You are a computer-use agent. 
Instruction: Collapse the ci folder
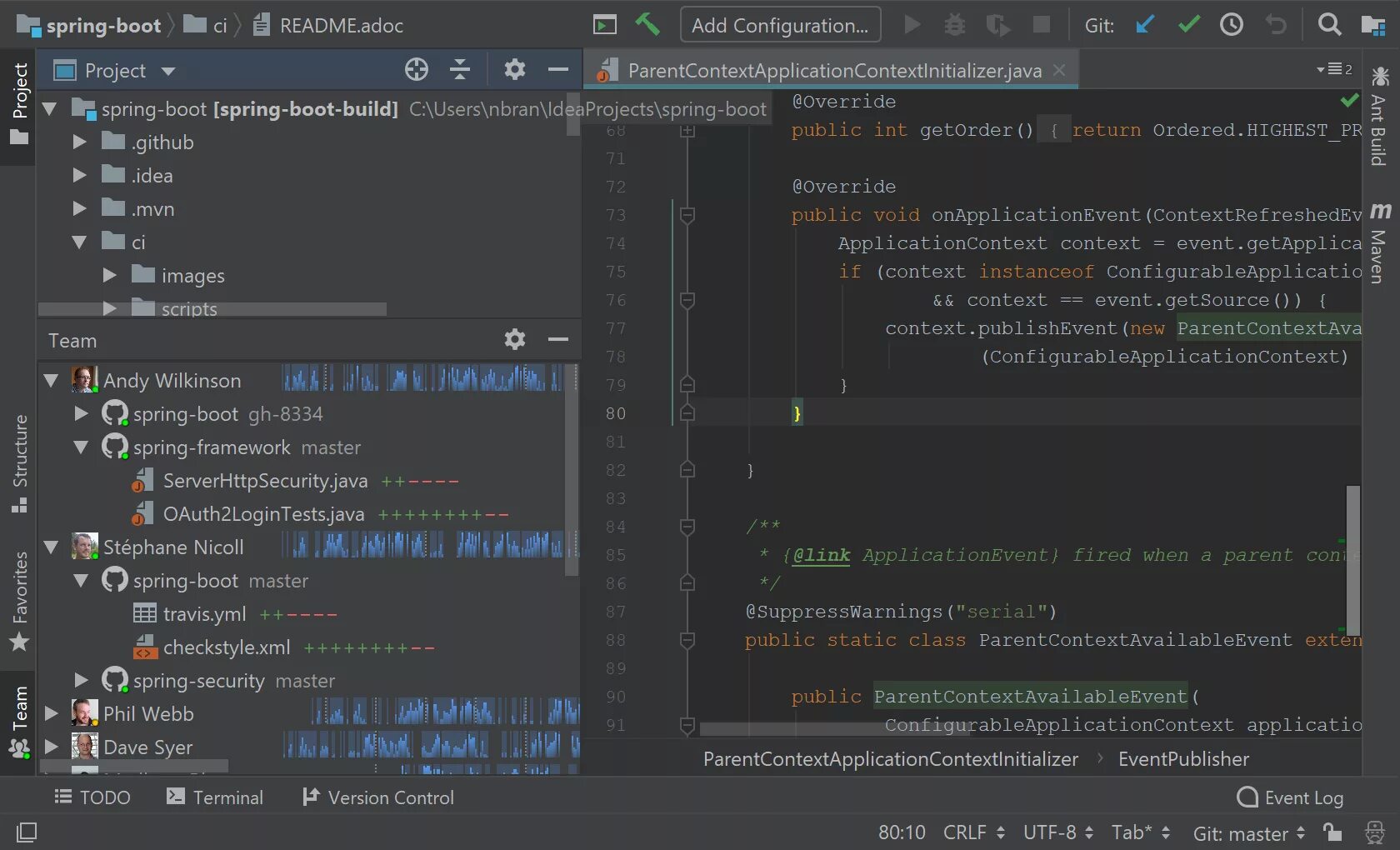click(80, 242)
